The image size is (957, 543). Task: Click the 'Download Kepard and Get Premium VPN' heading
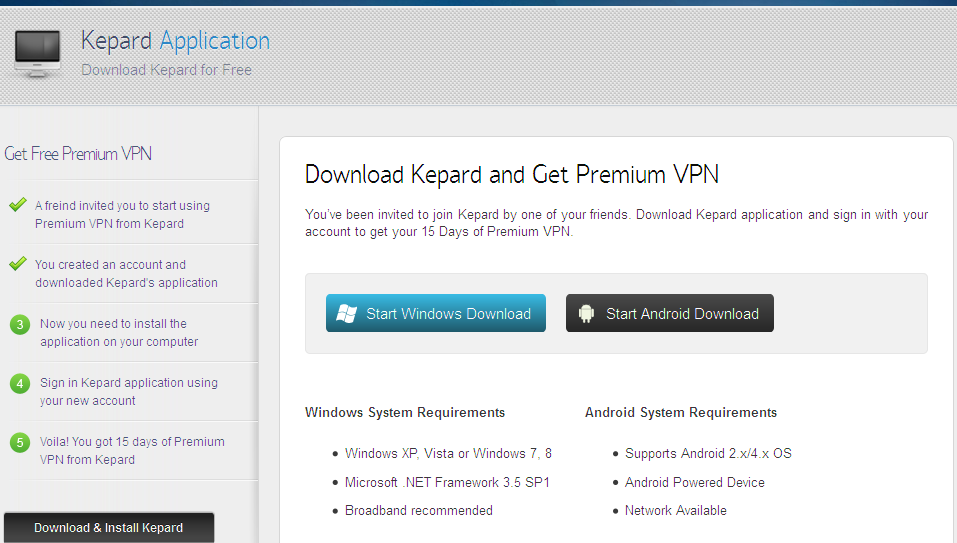coord(511,174)
